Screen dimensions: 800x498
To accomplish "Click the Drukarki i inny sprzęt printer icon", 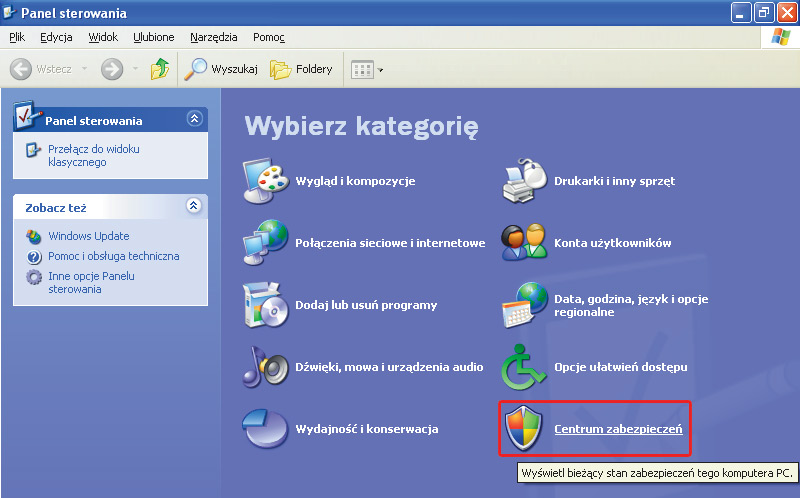I will point(524,181).
